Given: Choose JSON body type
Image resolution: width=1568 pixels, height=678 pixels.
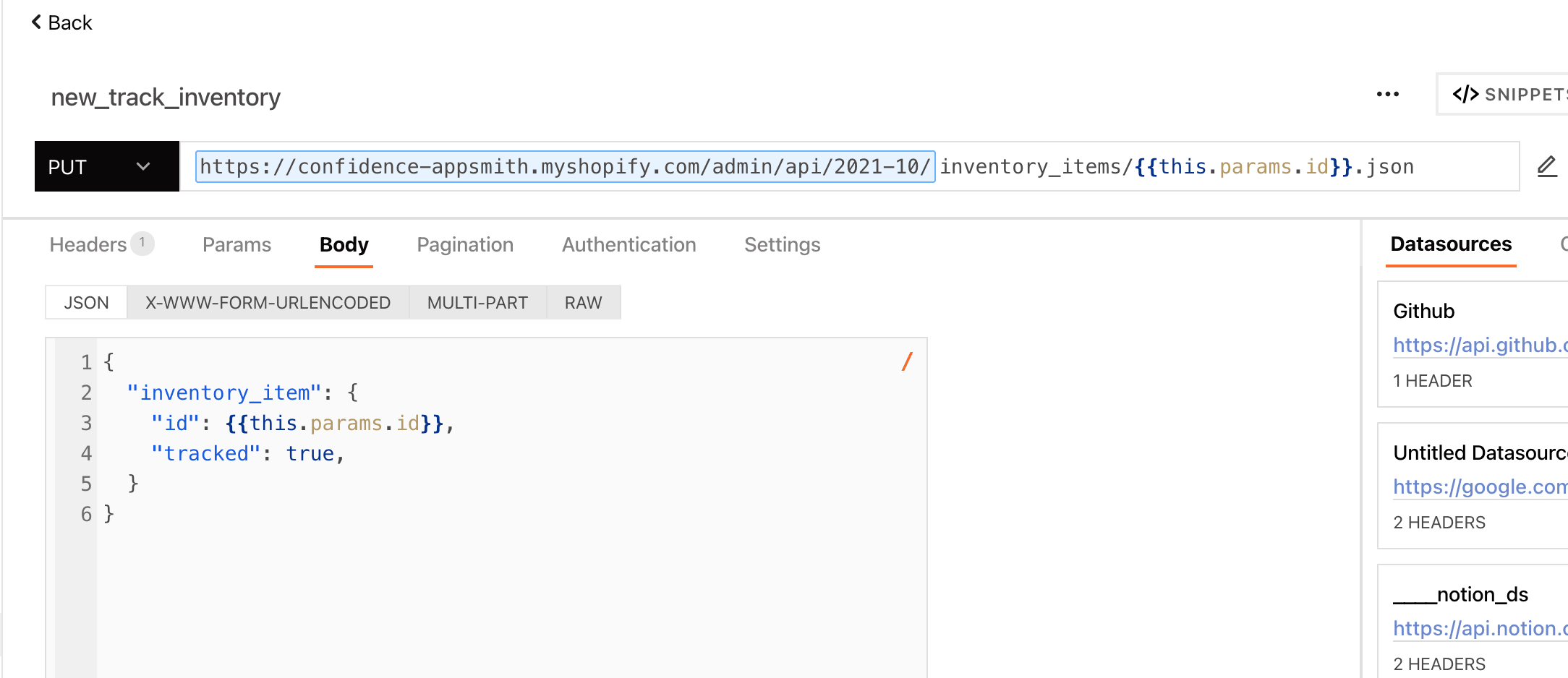Looking at the screenshot, I should [x=86, y=303].
